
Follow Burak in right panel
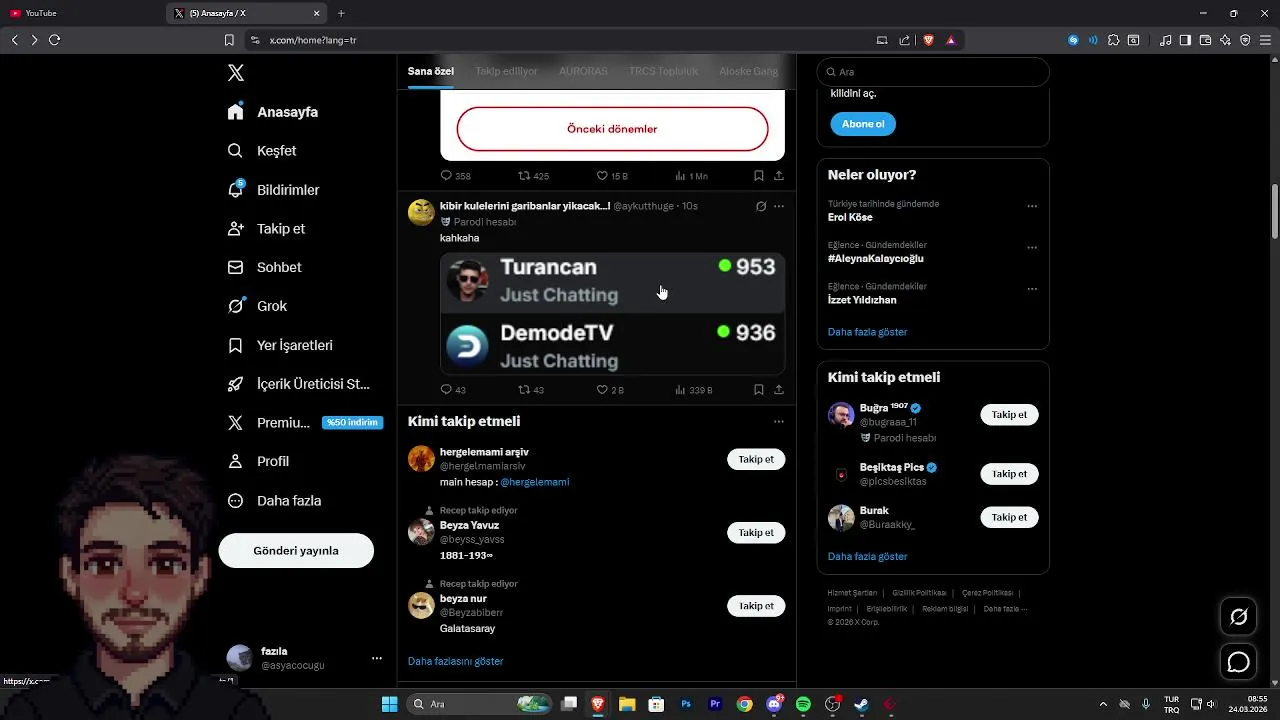[x=1009, y=518]
